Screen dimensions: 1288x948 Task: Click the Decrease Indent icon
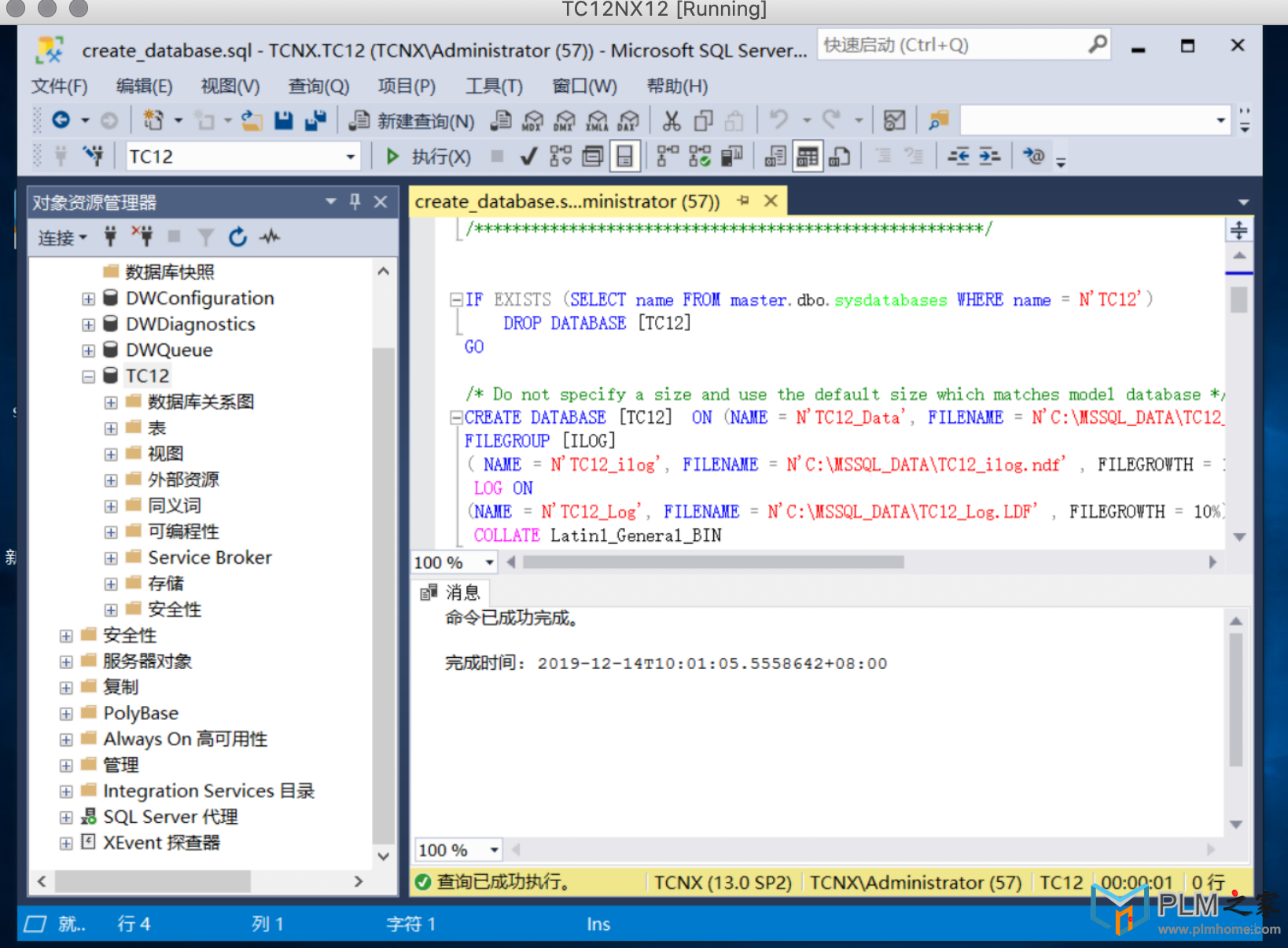click(958, 156)
